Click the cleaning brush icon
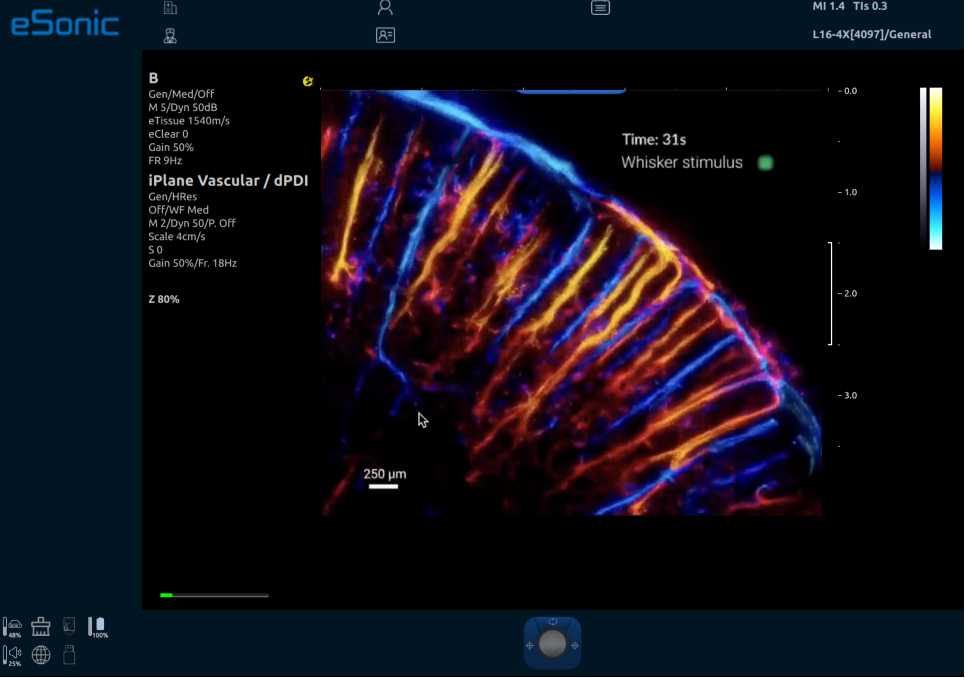The image size is (965, 678). coord(41,627)
